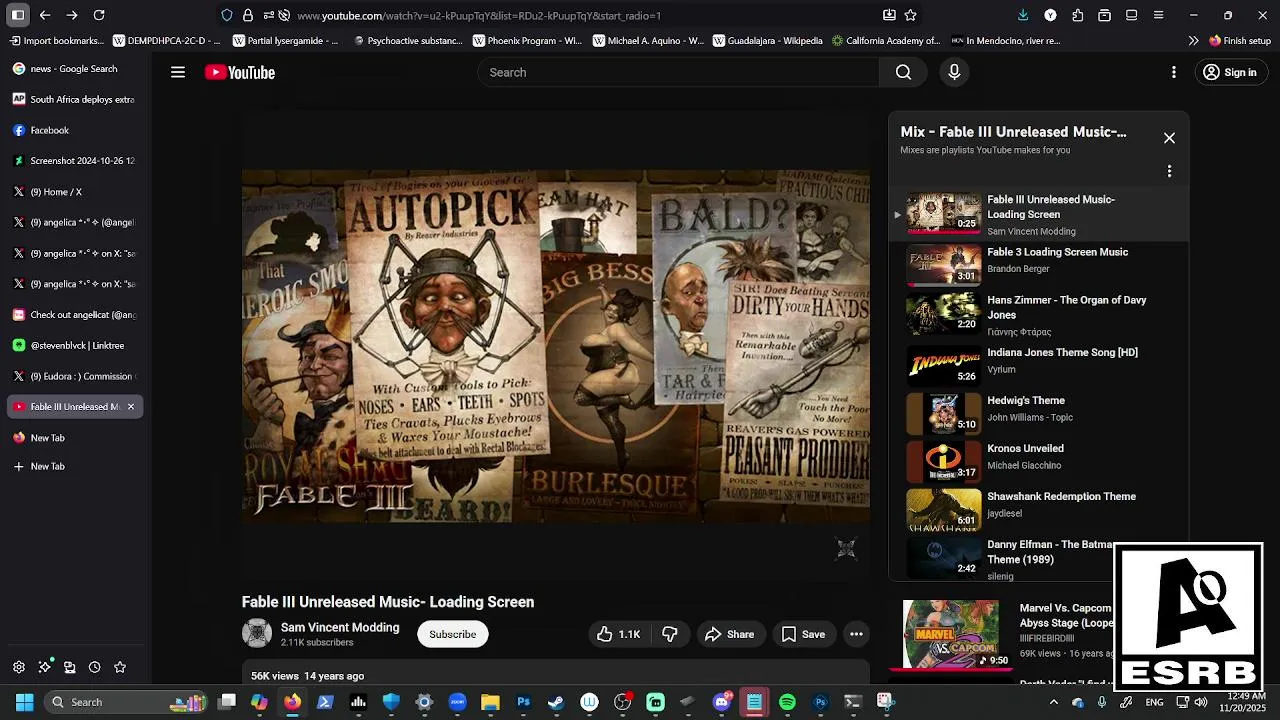This screenshot has height=720, width=1280.
Task: Open California Academy of bookmark
Action: (x=886, y=41)
